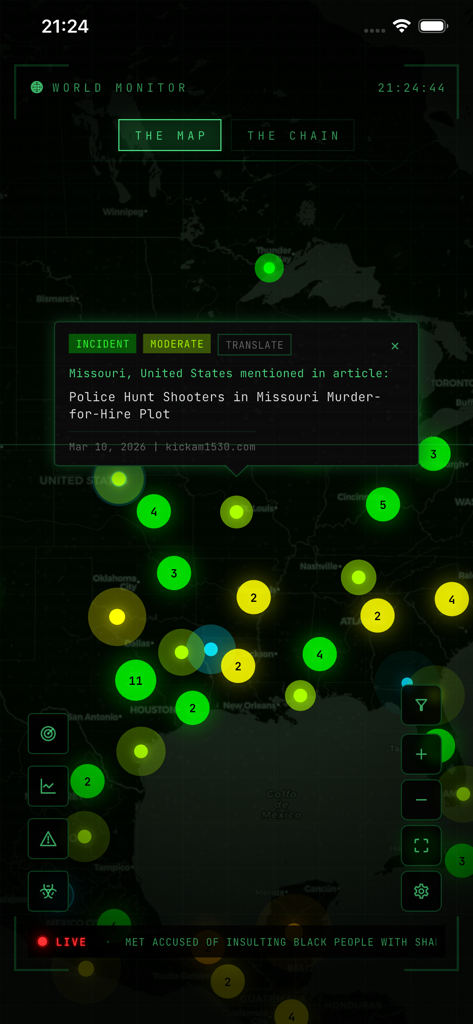473x1024 pixels.
Task: Tap the Missouri, United States mention line
Action: [x=229, y=374]
